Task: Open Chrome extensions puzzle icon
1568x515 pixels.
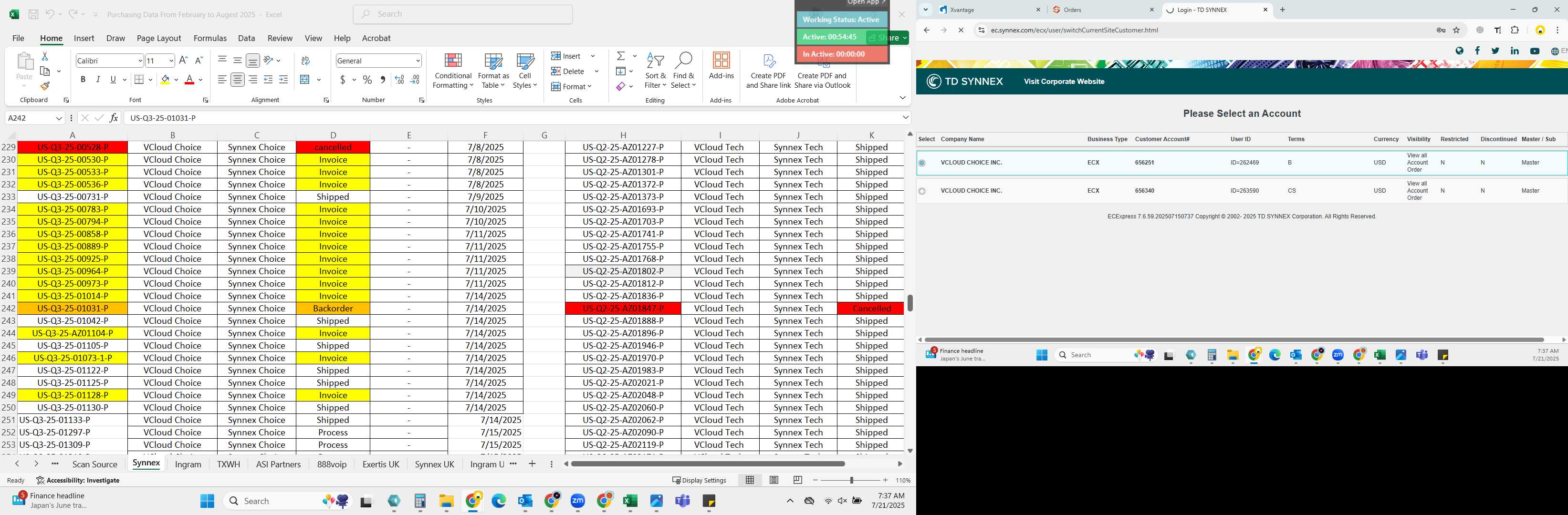Action: (1515, 31)
